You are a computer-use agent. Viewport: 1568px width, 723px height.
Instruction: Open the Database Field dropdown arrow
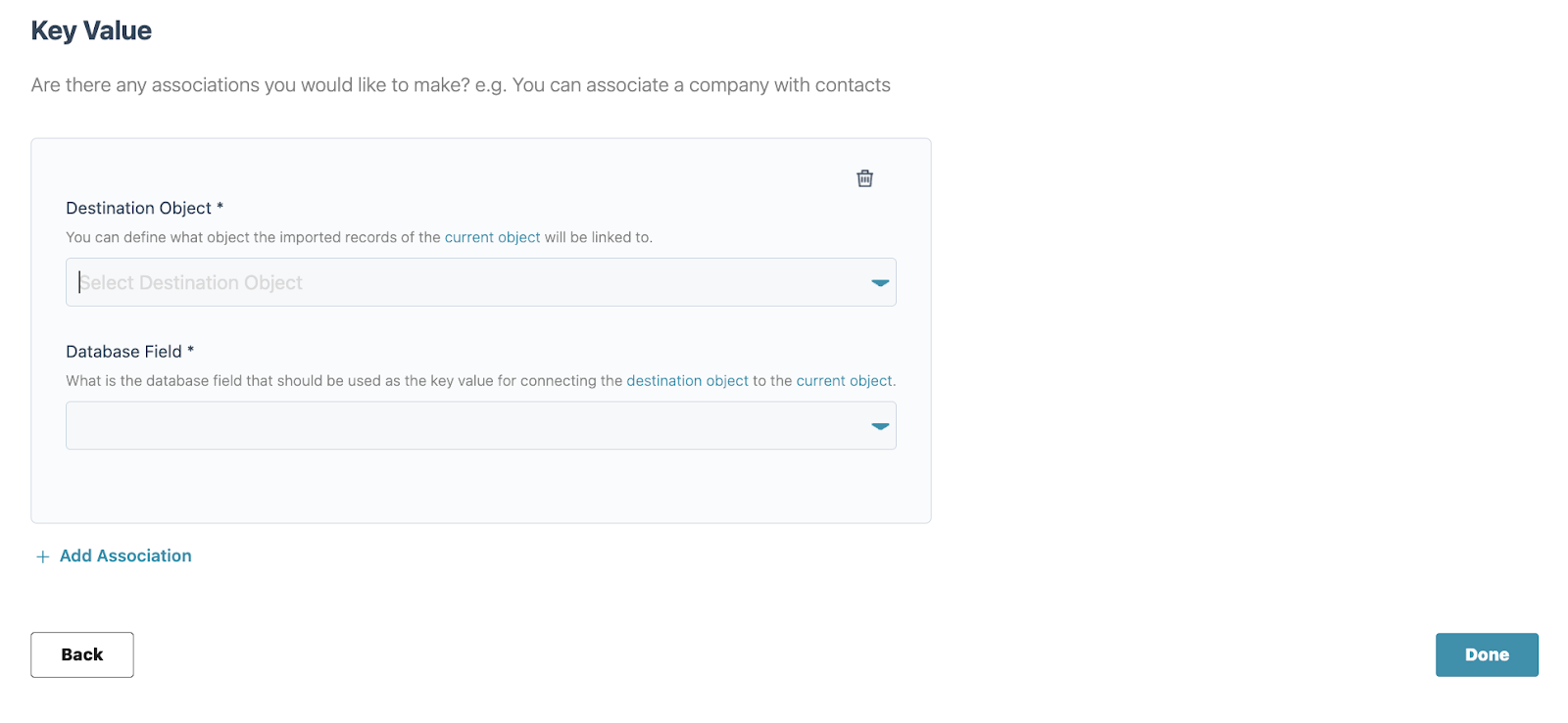point(879,426)
